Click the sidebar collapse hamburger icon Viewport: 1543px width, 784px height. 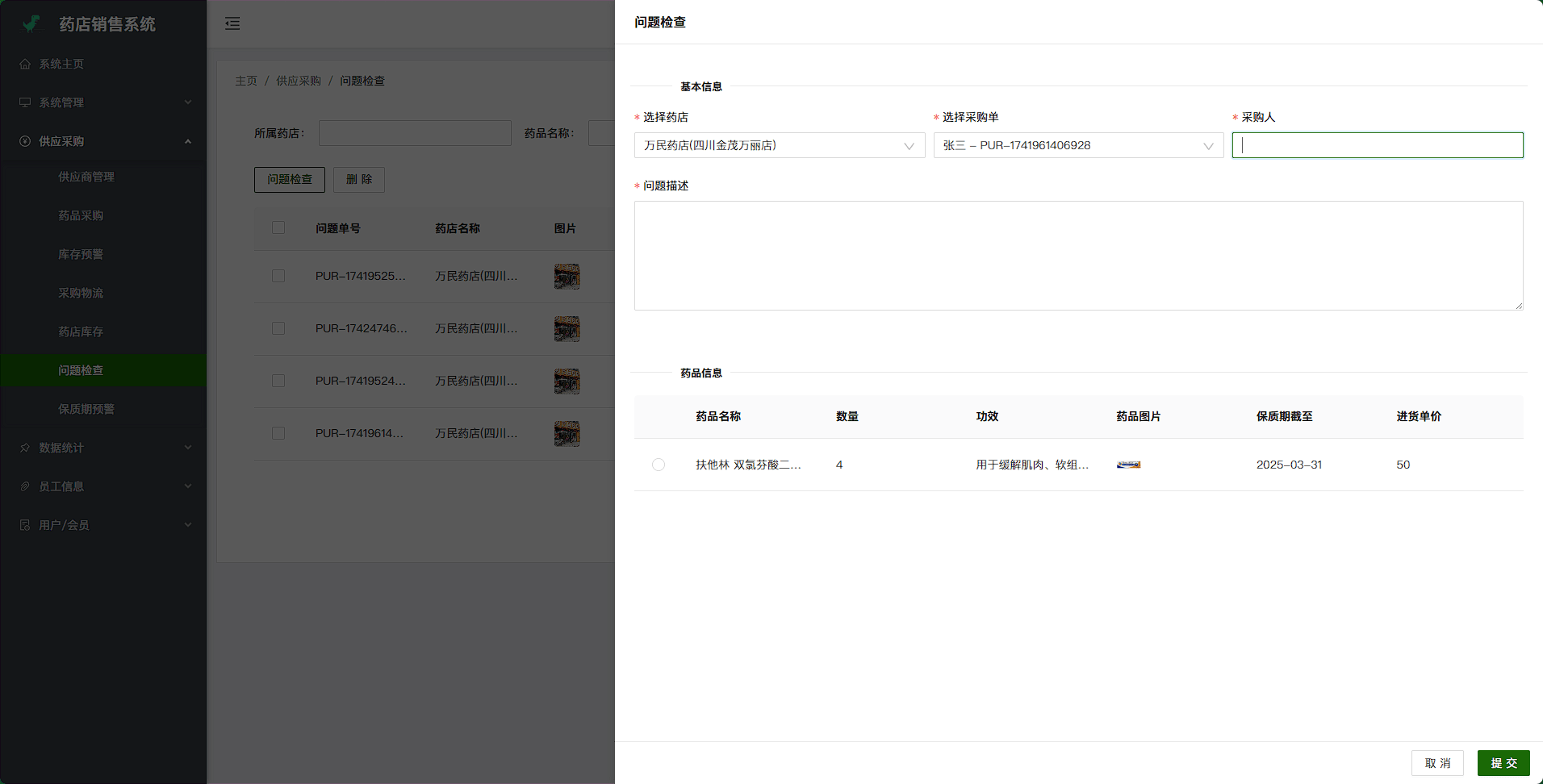tap(232, 23)
